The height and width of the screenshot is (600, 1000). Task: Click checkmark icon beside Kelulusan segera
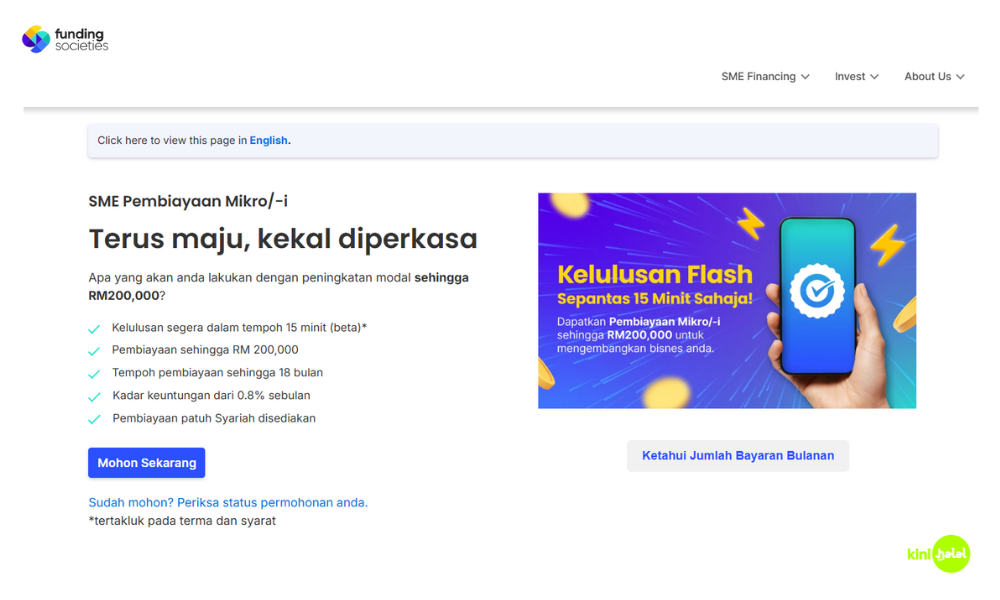coord(94,328)
